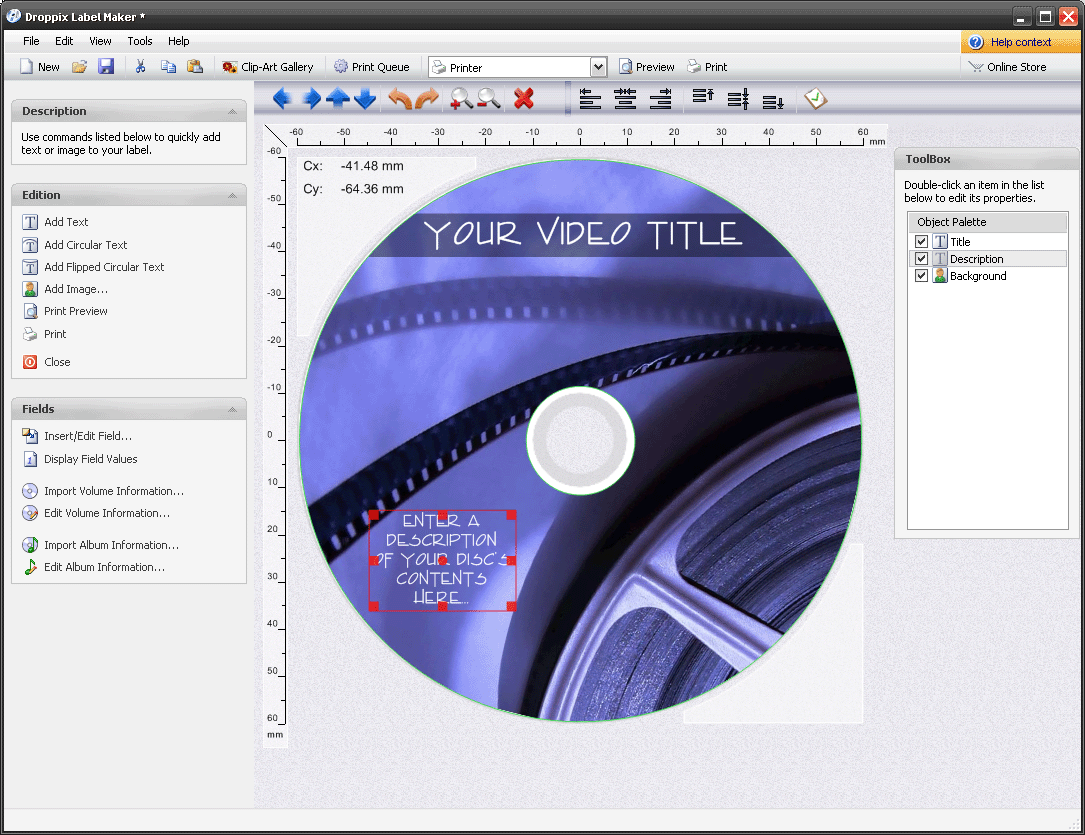Zoom in with the magnifier plus icon
Screen dimensions: 1085x835
coord(461,99)
